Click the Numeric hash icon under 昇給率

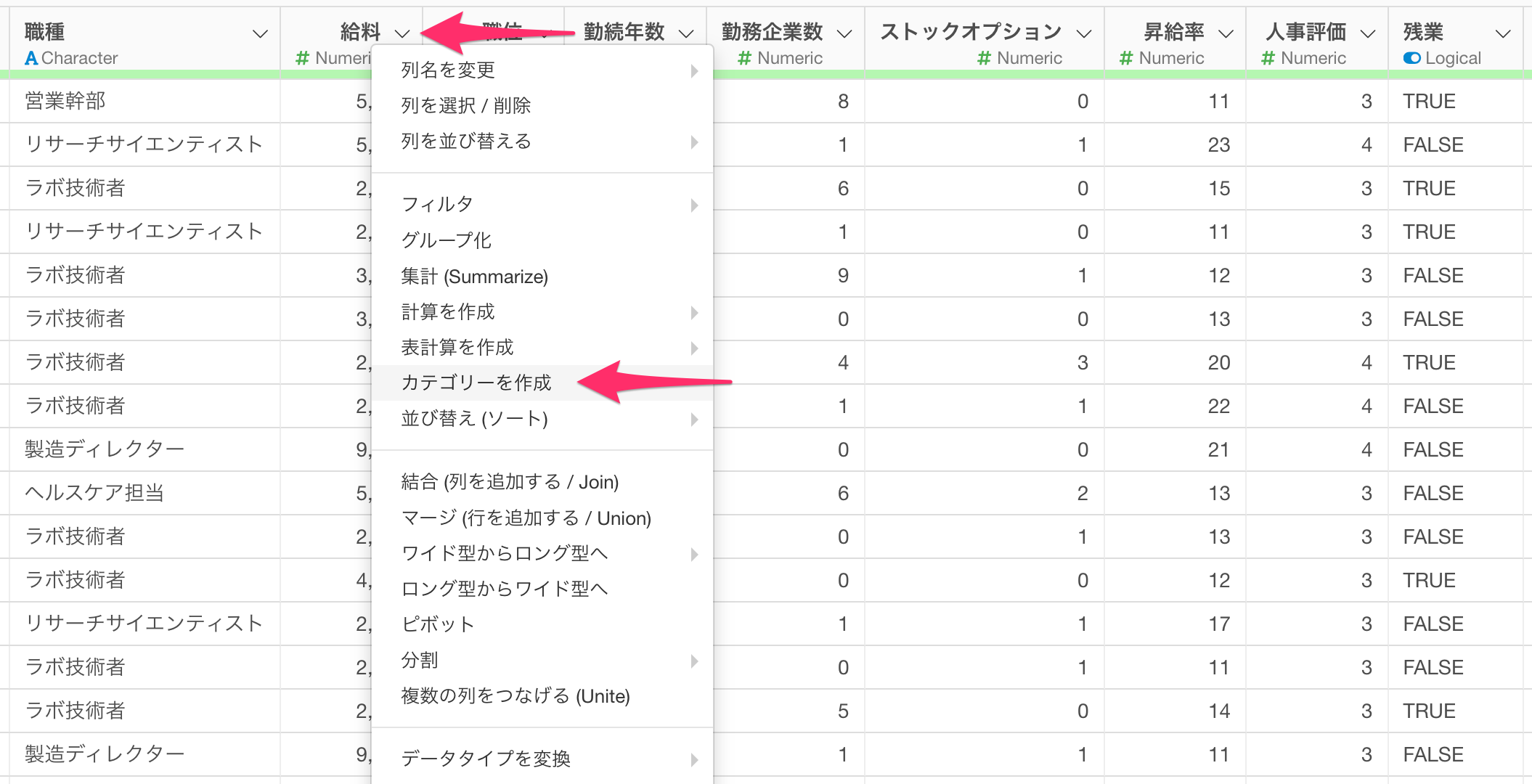pos(1125,58)
